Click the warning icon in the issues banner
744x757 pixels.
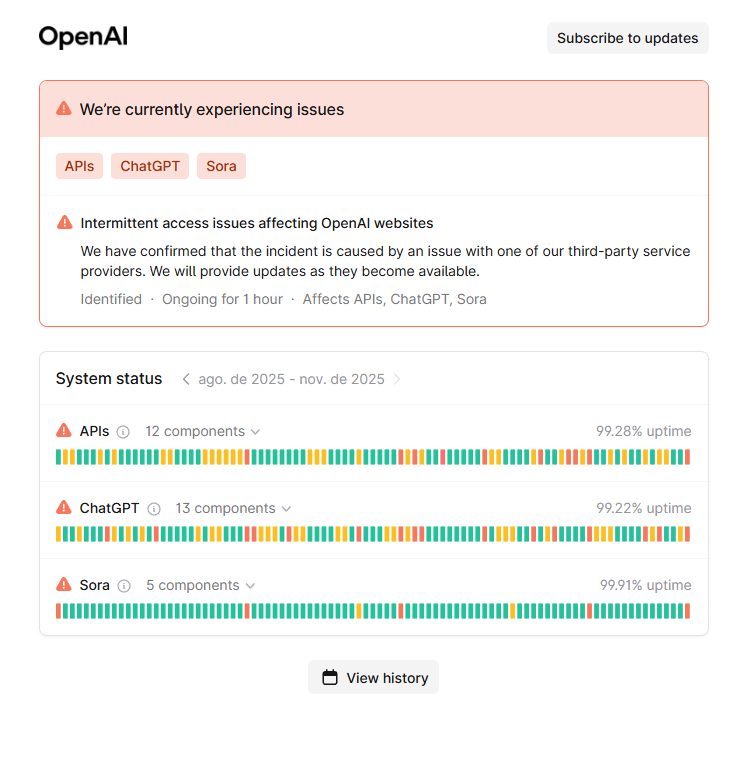tap(64, 109)
